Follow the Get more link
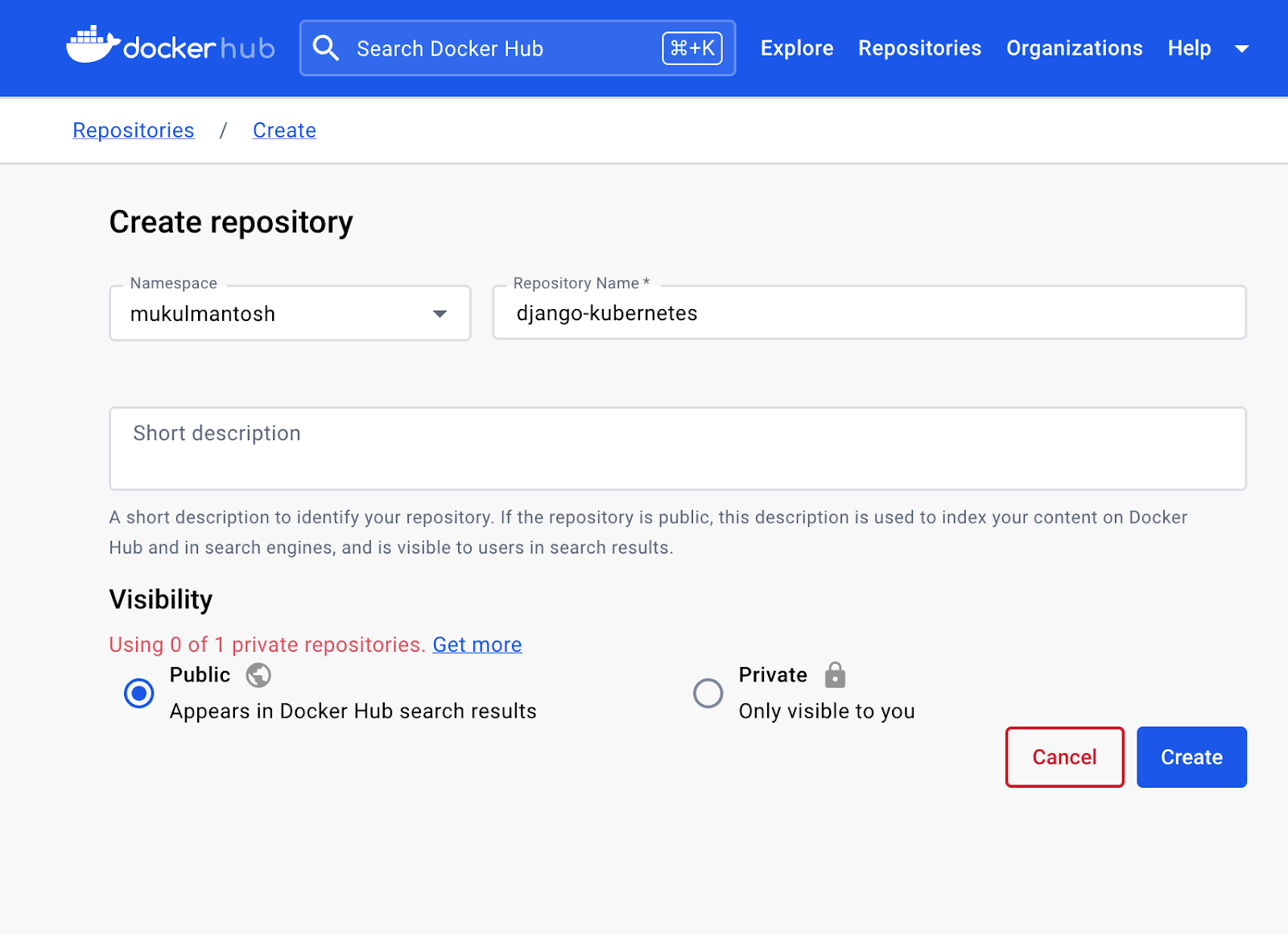The width and height of the screenshot is (1288, 935). 477,645
